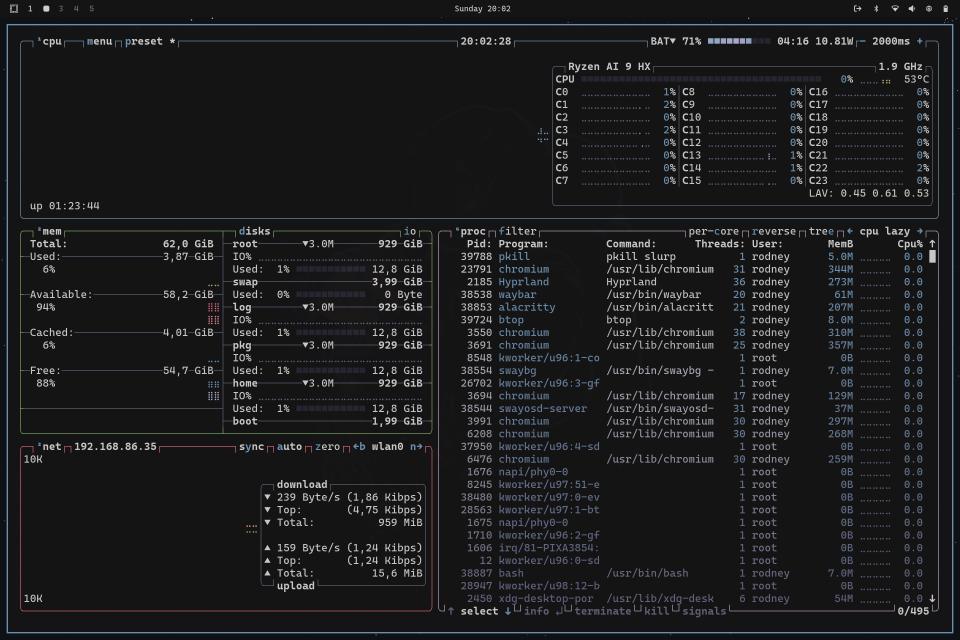This screenshot has height=640, width=960.
Task: Toggle 'tree' view for processes
Action: click(821, 231)
